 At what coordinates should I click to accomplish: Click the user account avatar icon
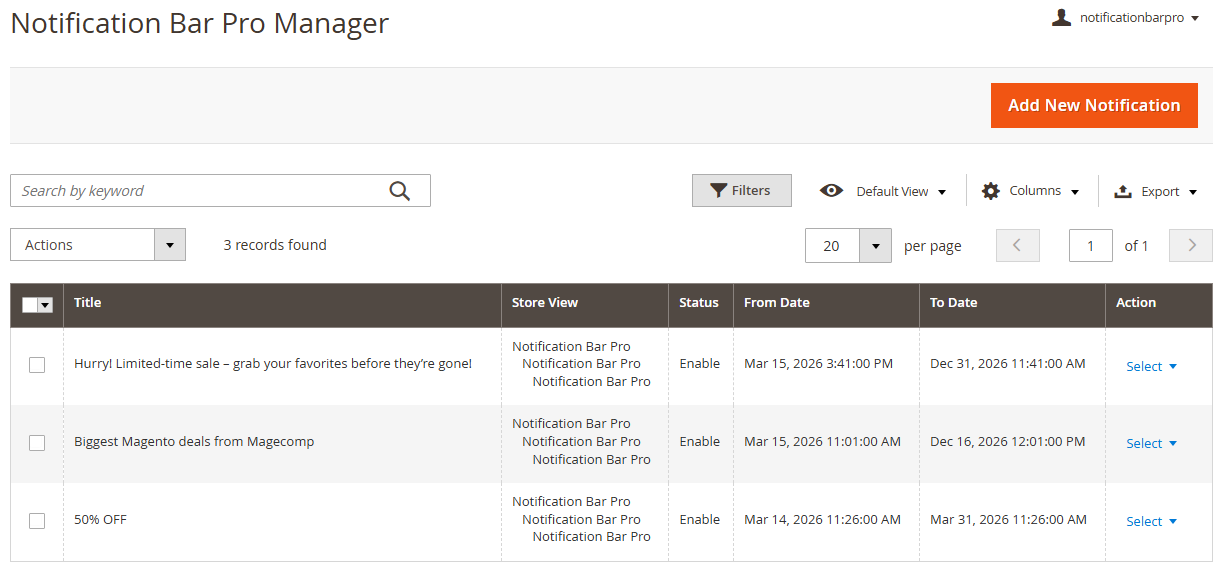pyautogui.click(x=1061, y=17)
